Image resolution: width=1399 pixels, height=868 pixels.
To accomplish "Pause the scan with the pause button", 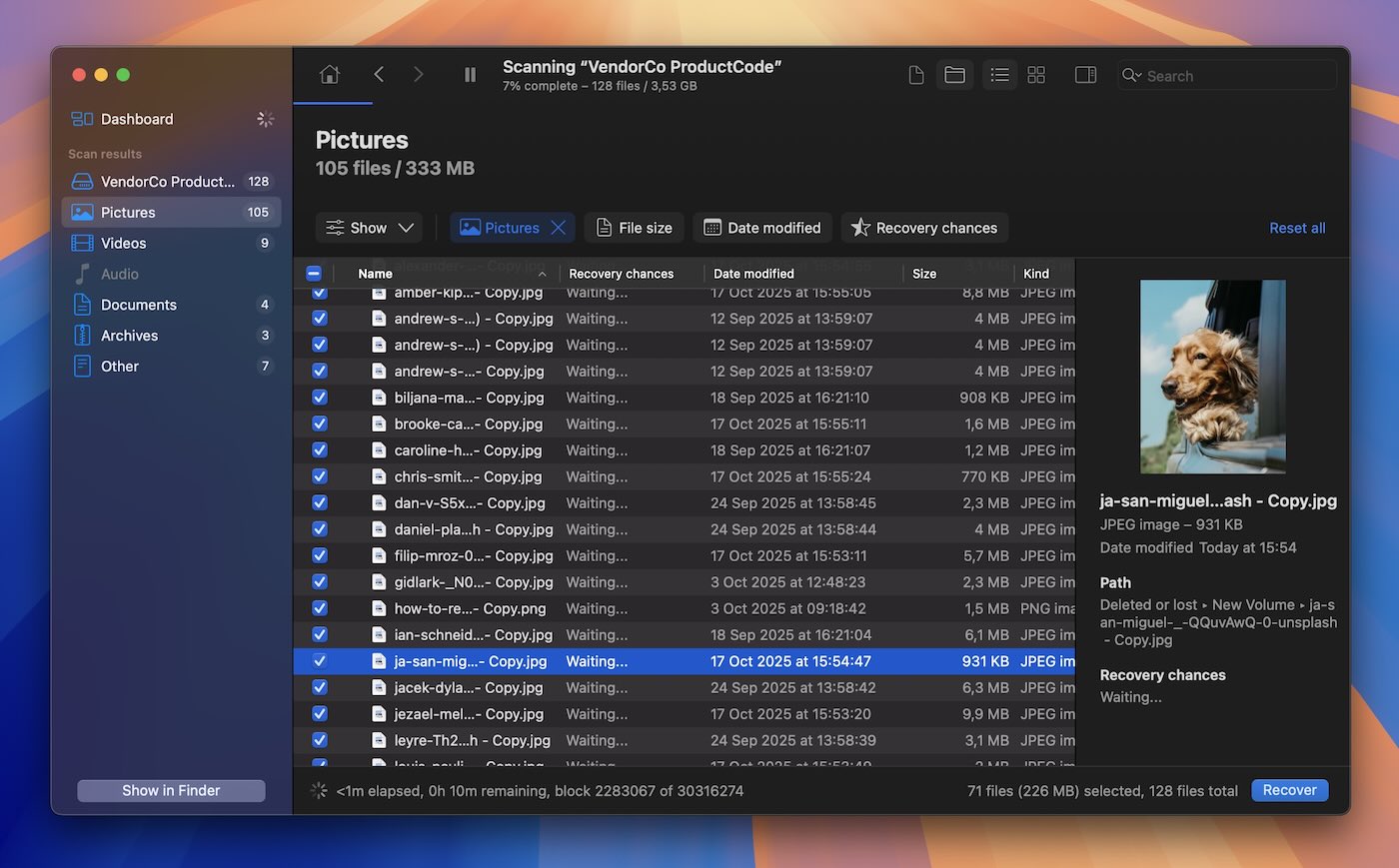I will pos(470,75).
